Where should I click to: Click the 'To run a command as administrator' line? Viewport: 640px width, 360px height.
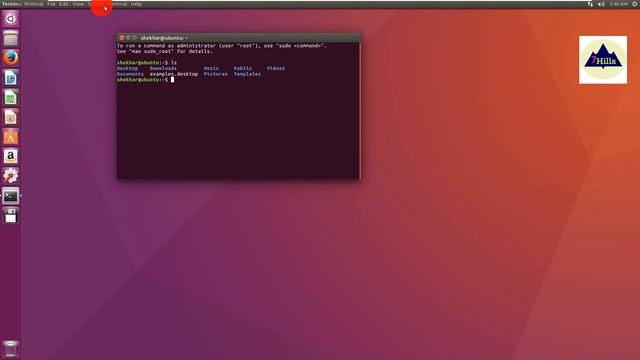pos(222,46)
